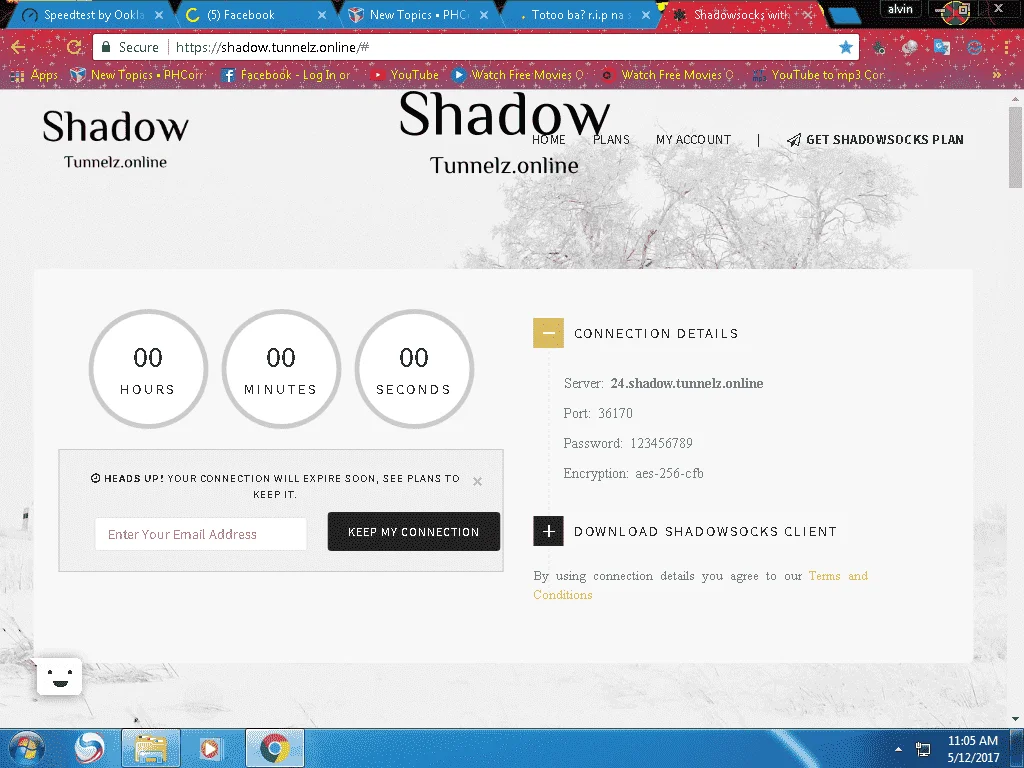
Task: Open the Windows Start button
Action: pyautogui.click(x=27, y=748)
